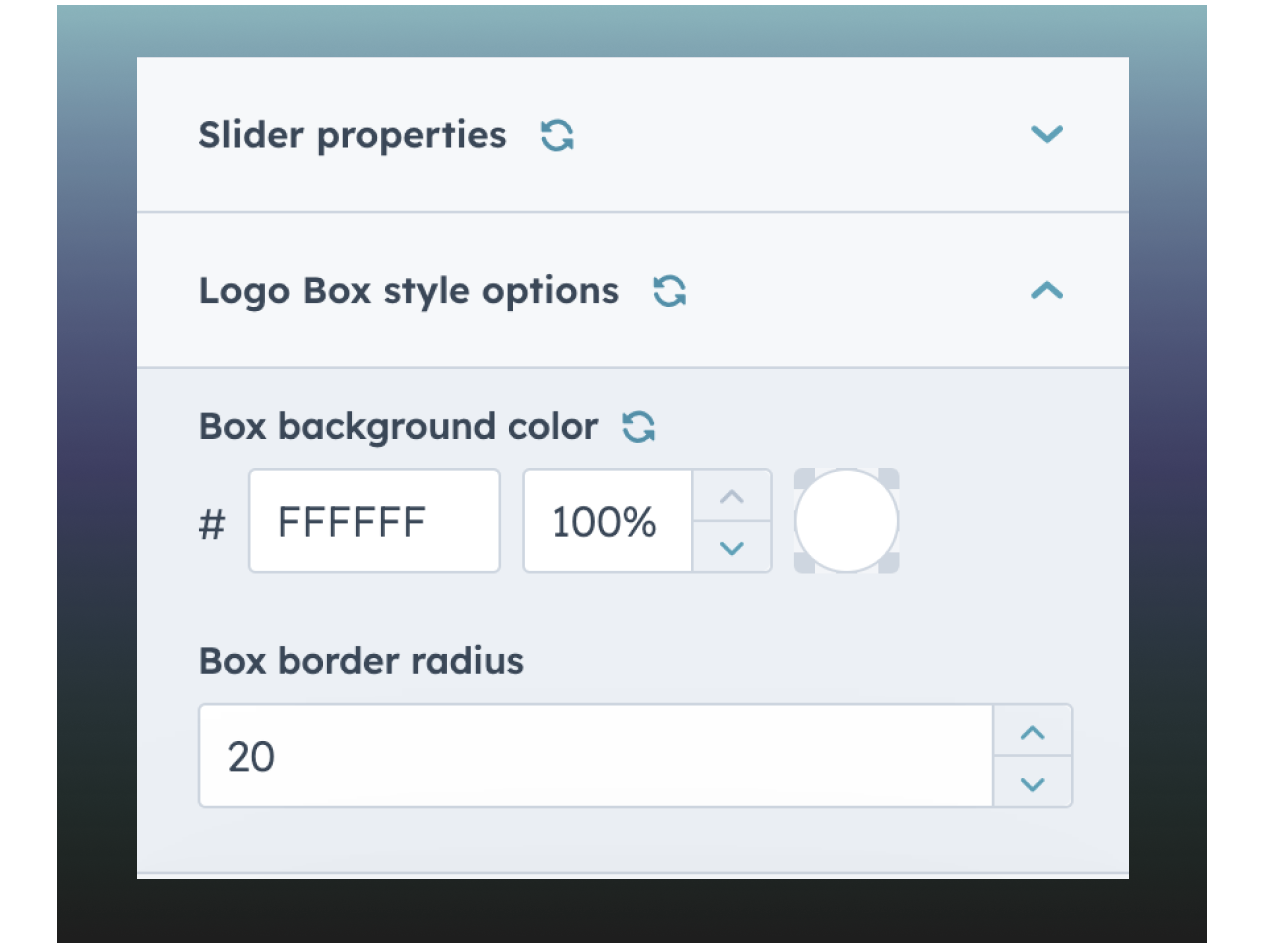Click the Slider properties section title
Screen dimensions: 1265x948
click(352, 135)
